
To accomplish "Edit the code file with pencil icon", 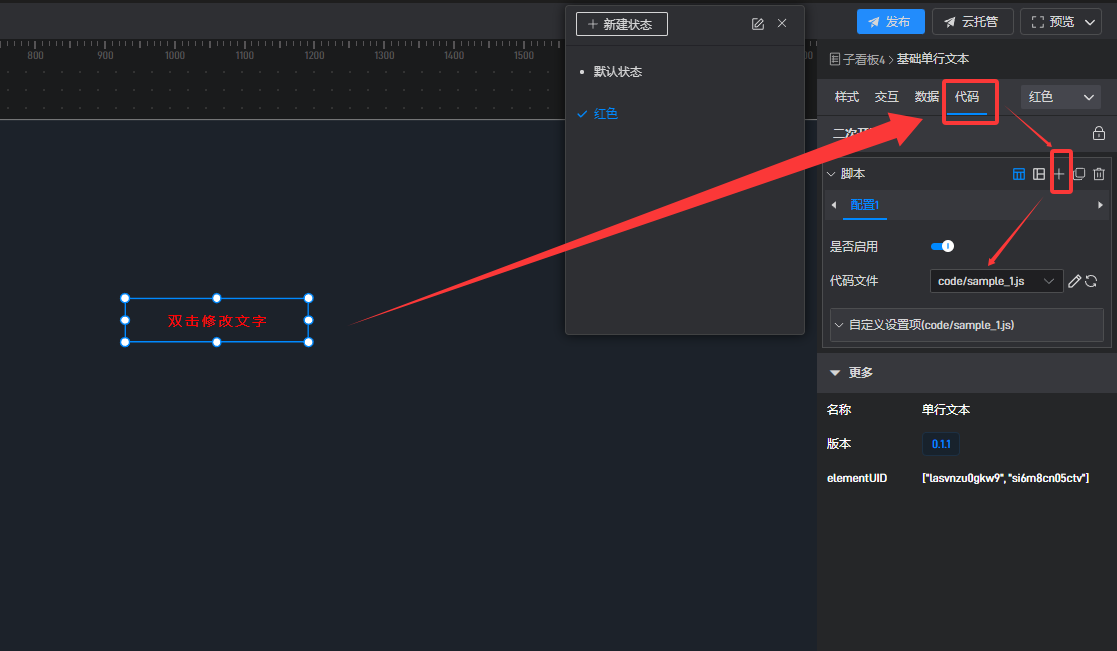I will point(1074,282).
